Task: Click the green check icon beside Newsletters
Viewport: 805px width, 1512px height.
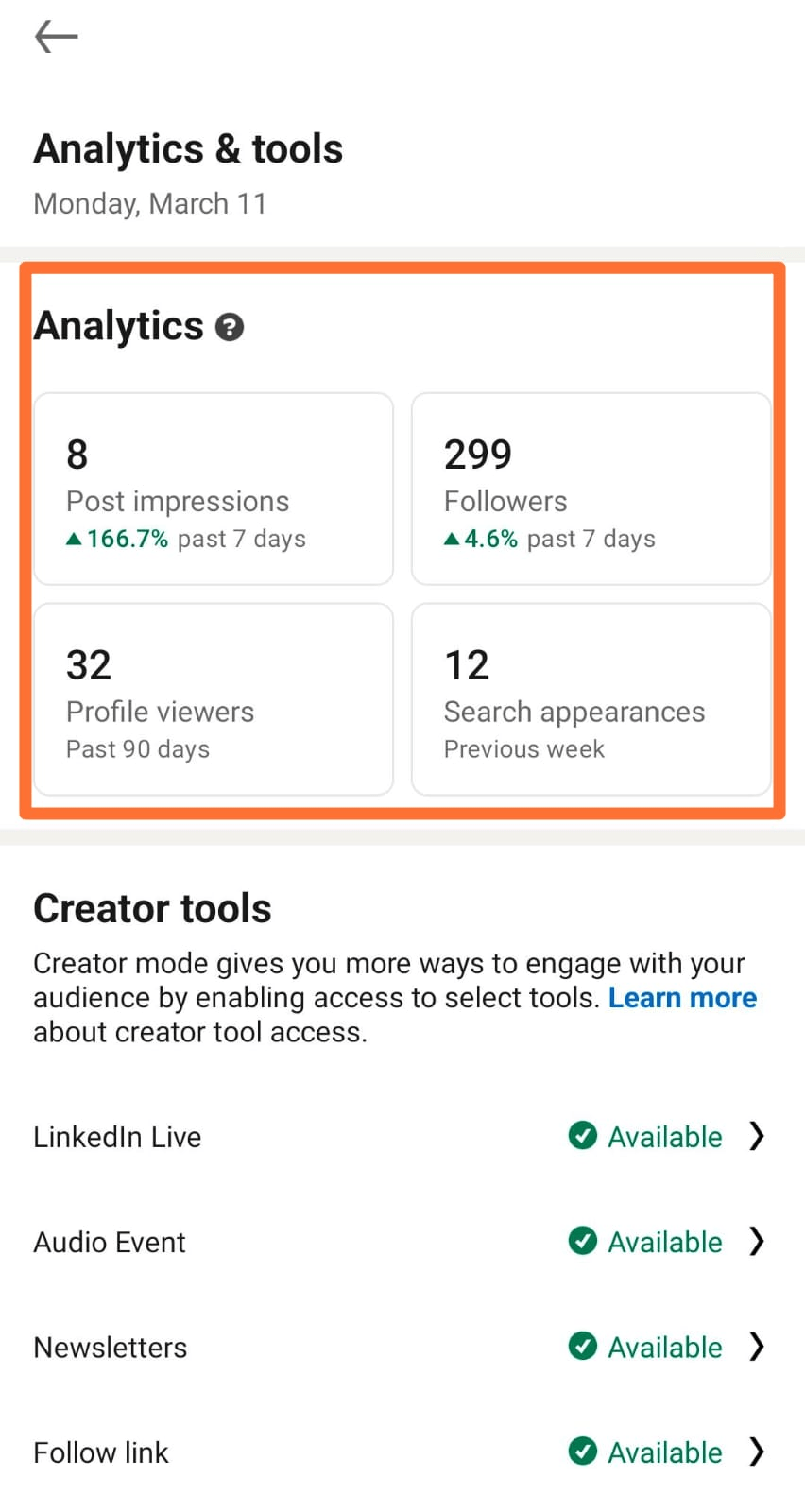Action: [x=583, y=1347]
